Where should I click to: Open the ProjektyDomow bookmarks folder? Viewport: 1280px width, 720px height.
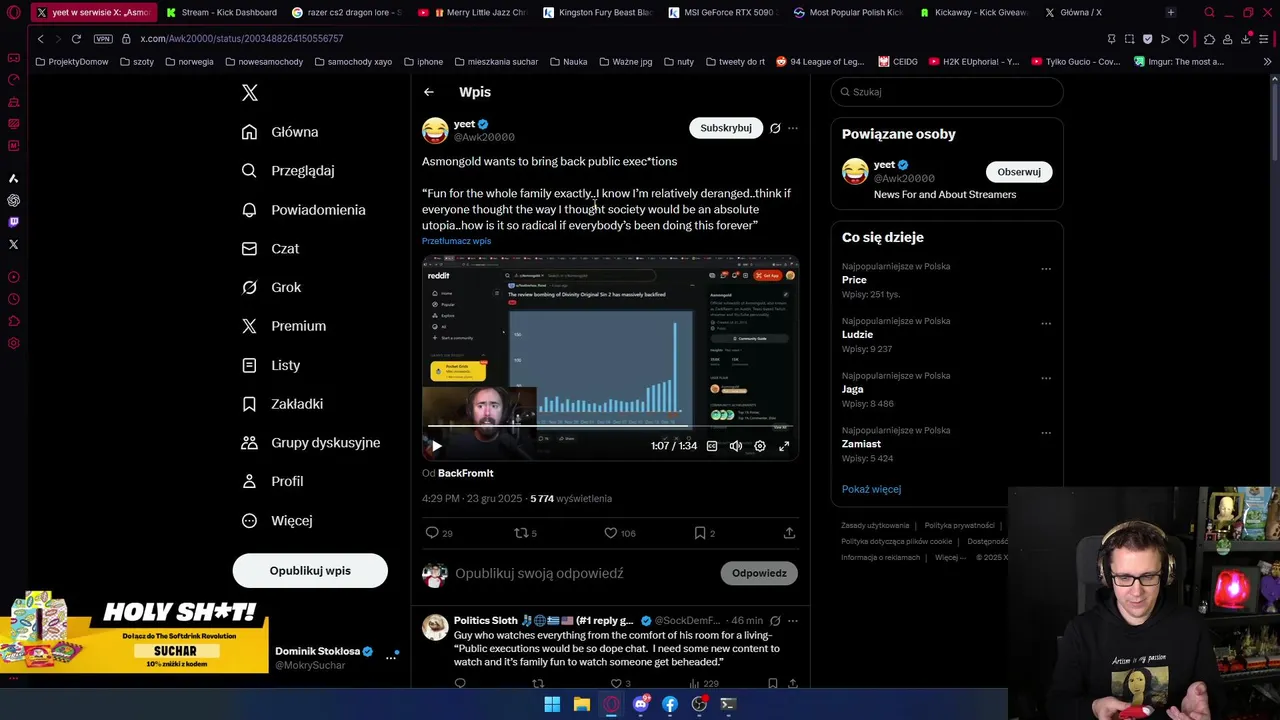point(72,62)
